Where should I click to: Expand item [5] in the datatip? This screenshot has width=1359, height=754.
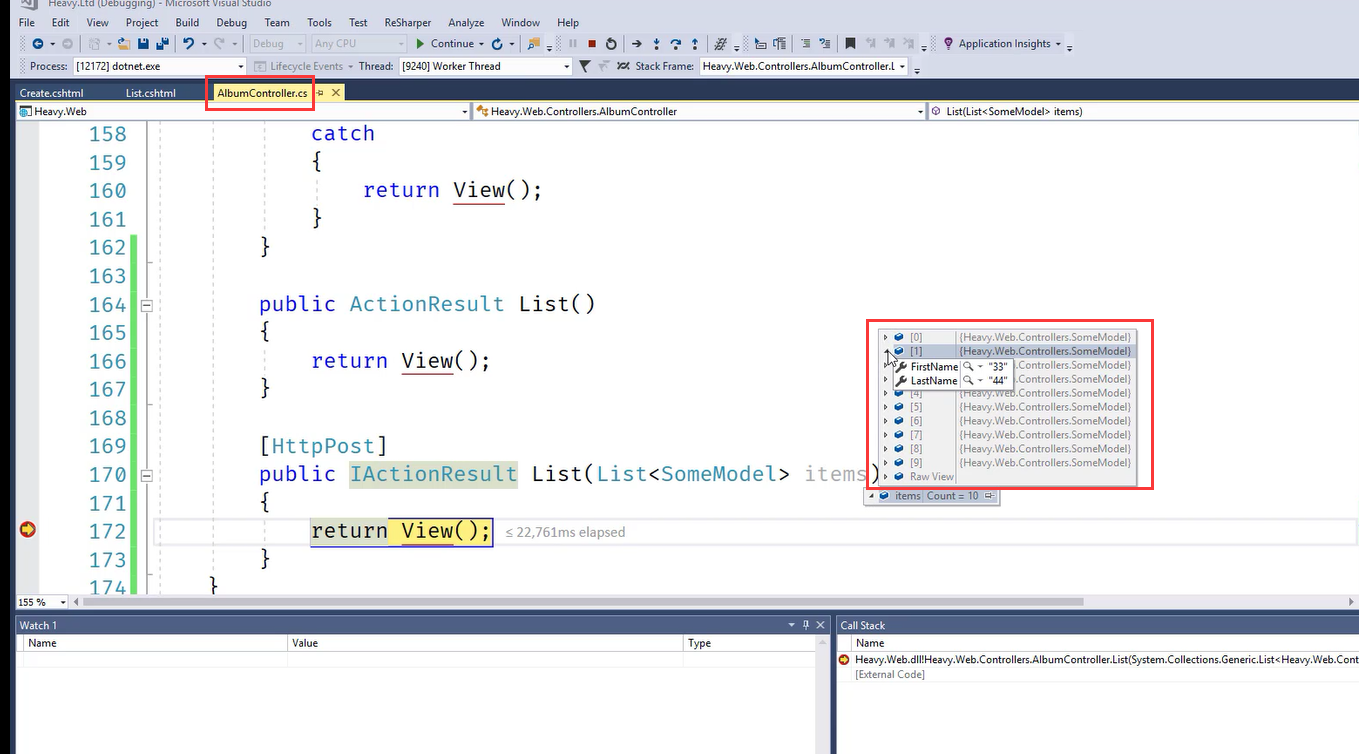pos(885,407)
